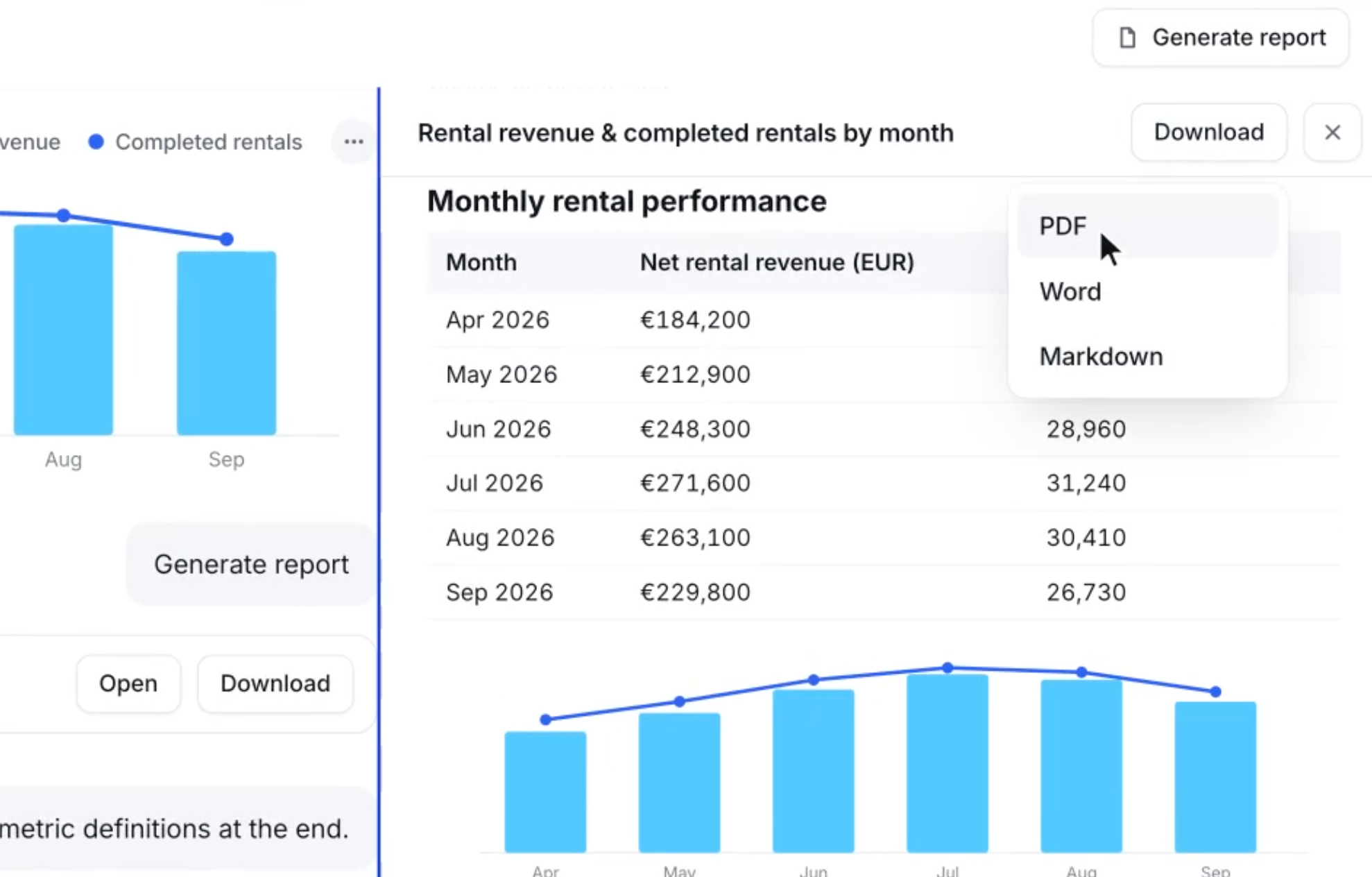
Task: Toggle the Completed rentals legend item
Action: (x=196, y=142)
